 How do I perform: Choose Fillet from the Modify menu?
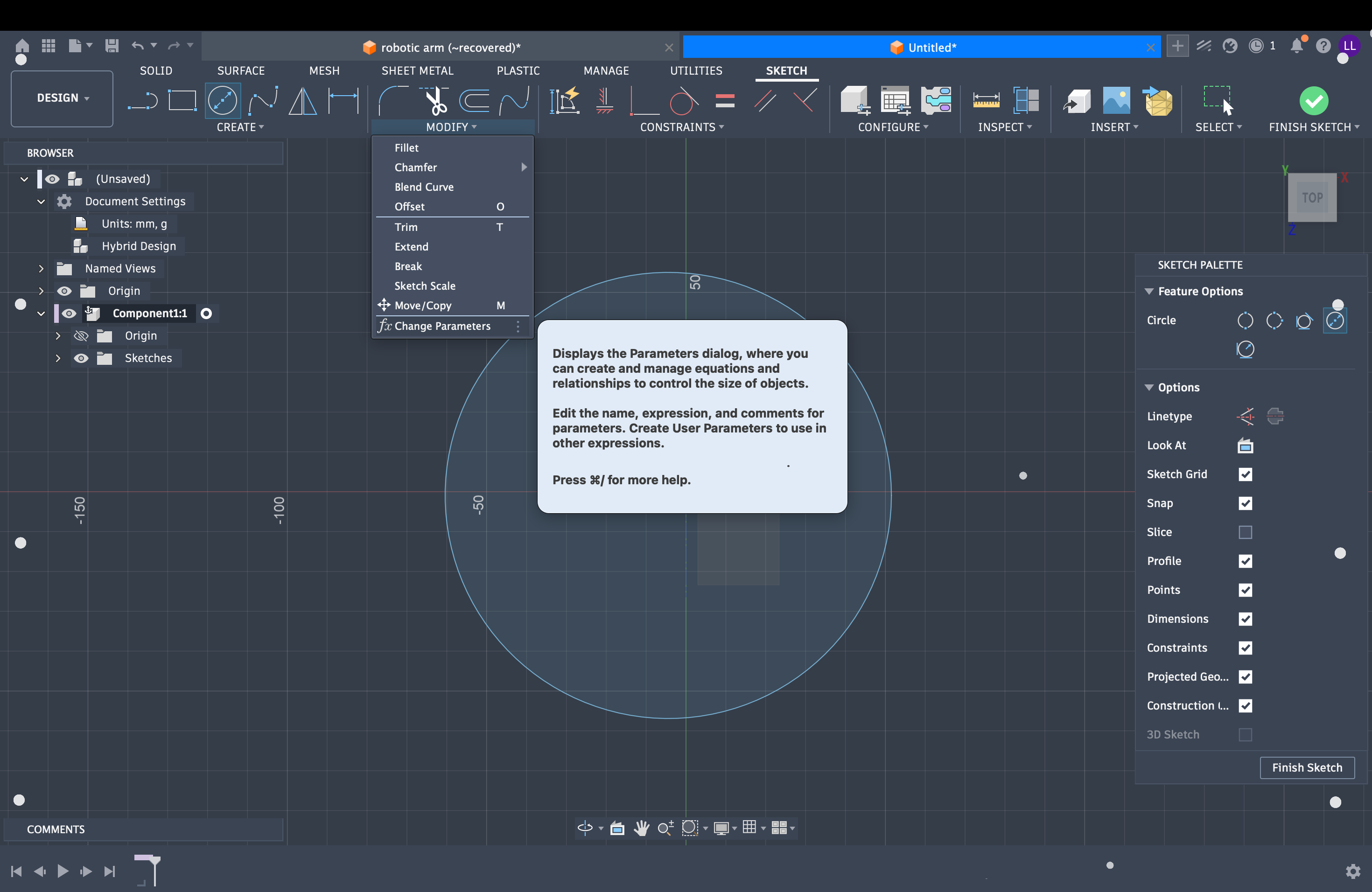point(453,148)
